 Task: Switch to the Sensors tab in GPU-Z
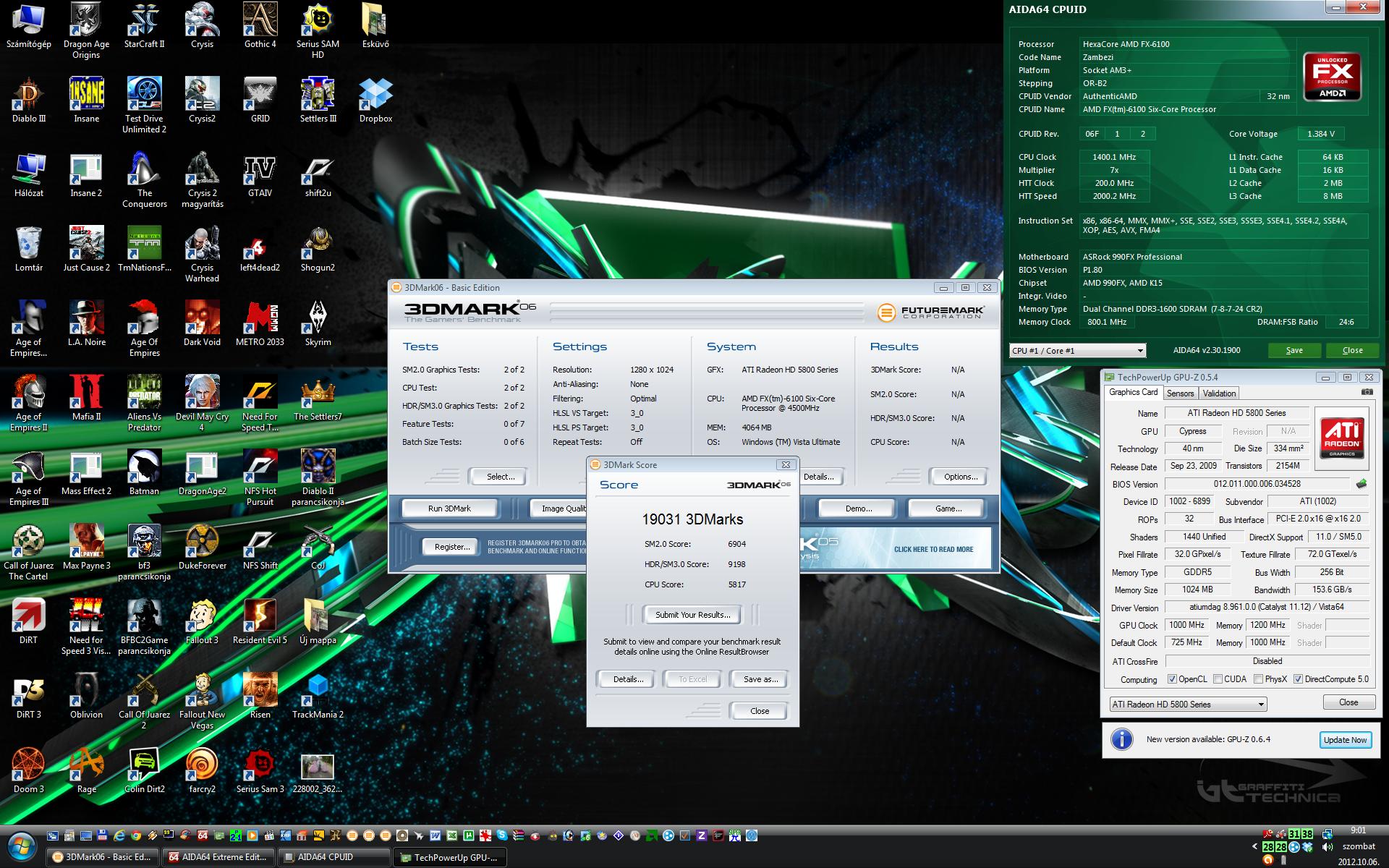click(1180, 393)
